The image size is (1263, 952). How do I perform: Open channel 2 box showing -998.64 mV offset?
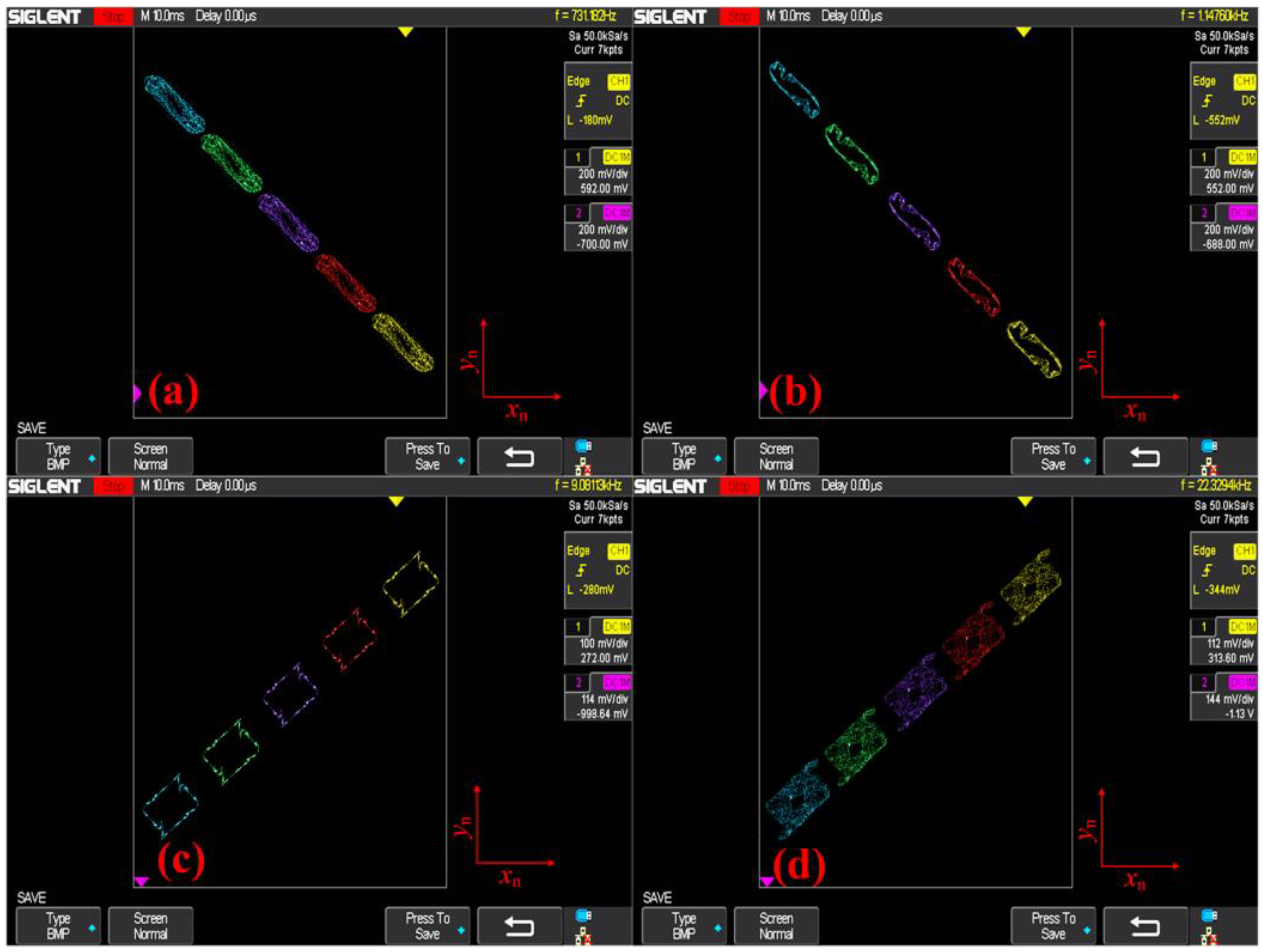click(598, 697)
